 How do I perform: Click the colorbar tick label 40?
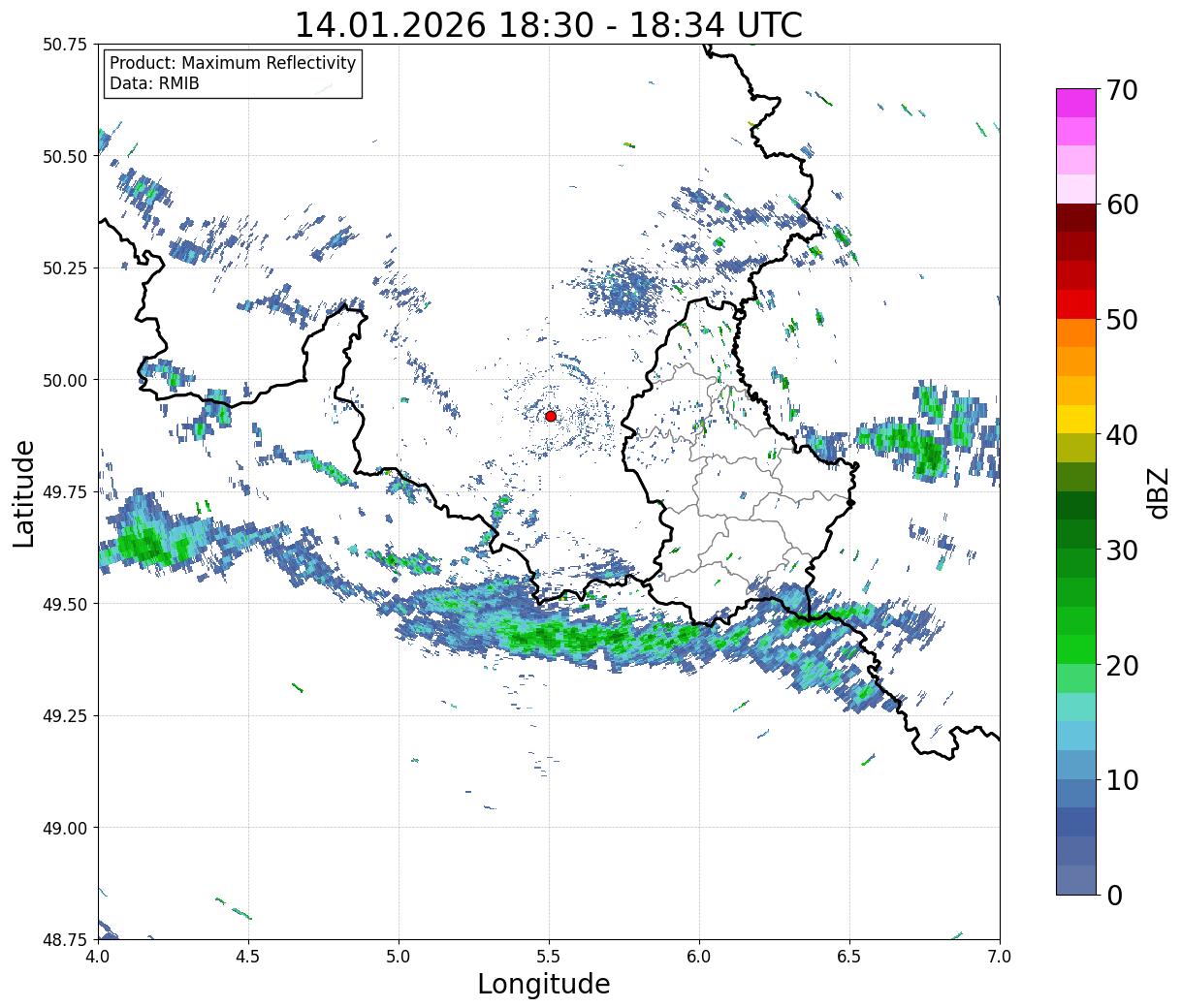1124,435
